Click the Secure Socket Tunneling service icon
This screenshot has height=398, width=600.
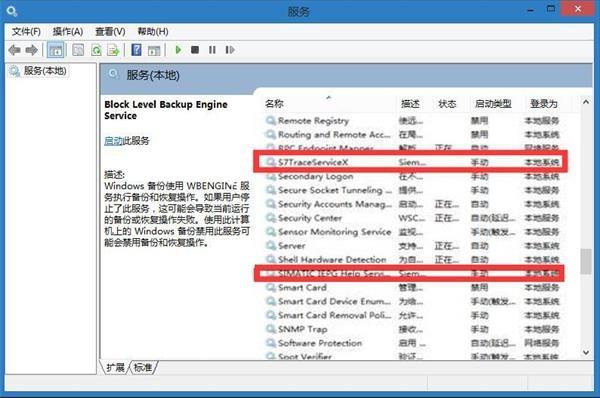click(271, 190)
